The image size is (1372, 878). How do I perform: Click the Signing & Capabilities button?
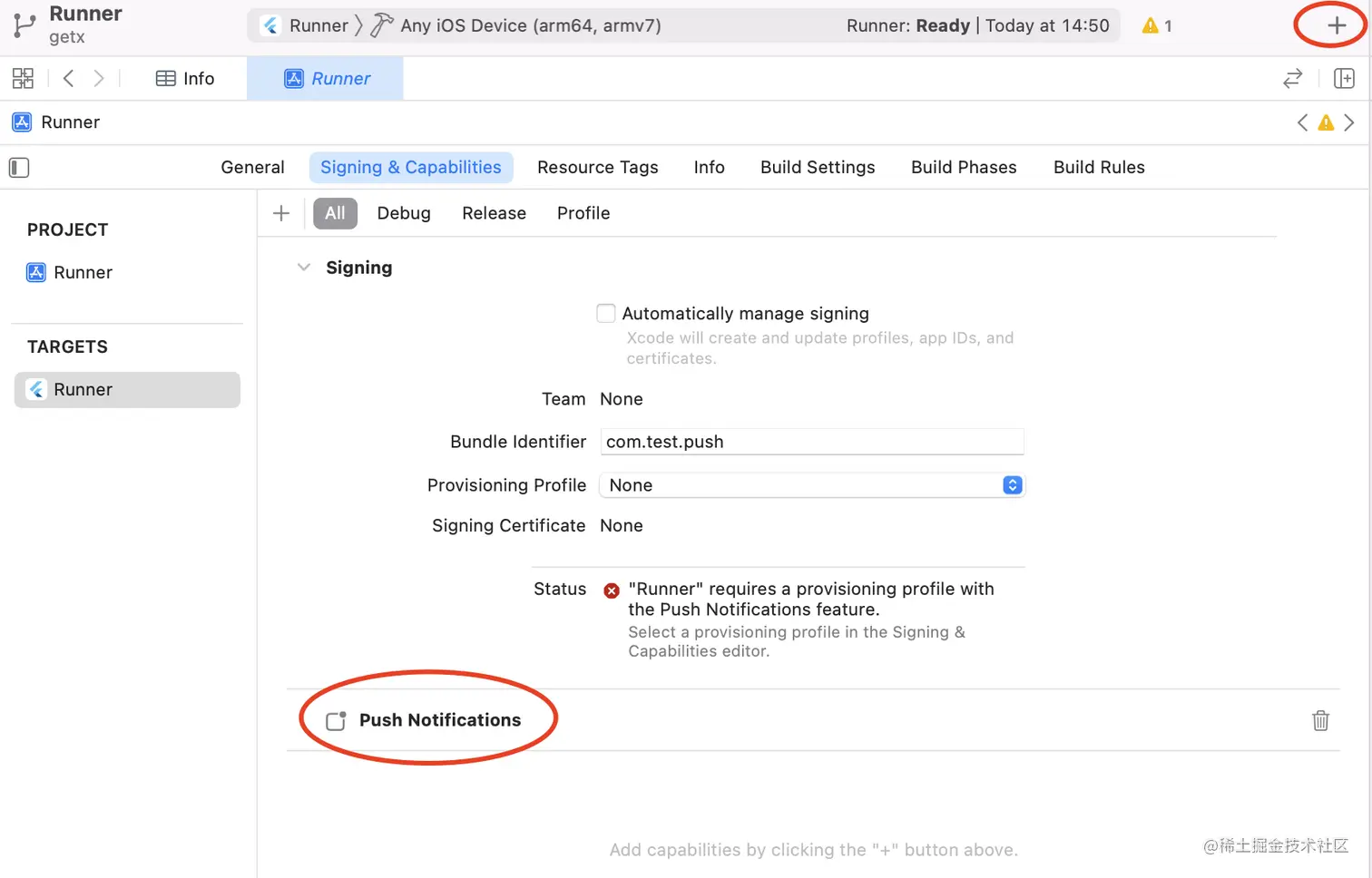coord(410,167)
